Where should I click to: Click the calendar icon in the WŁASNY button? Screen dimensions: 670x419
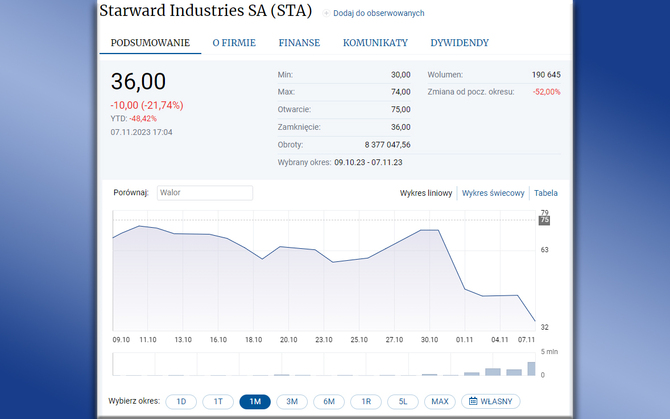point(473,401)
